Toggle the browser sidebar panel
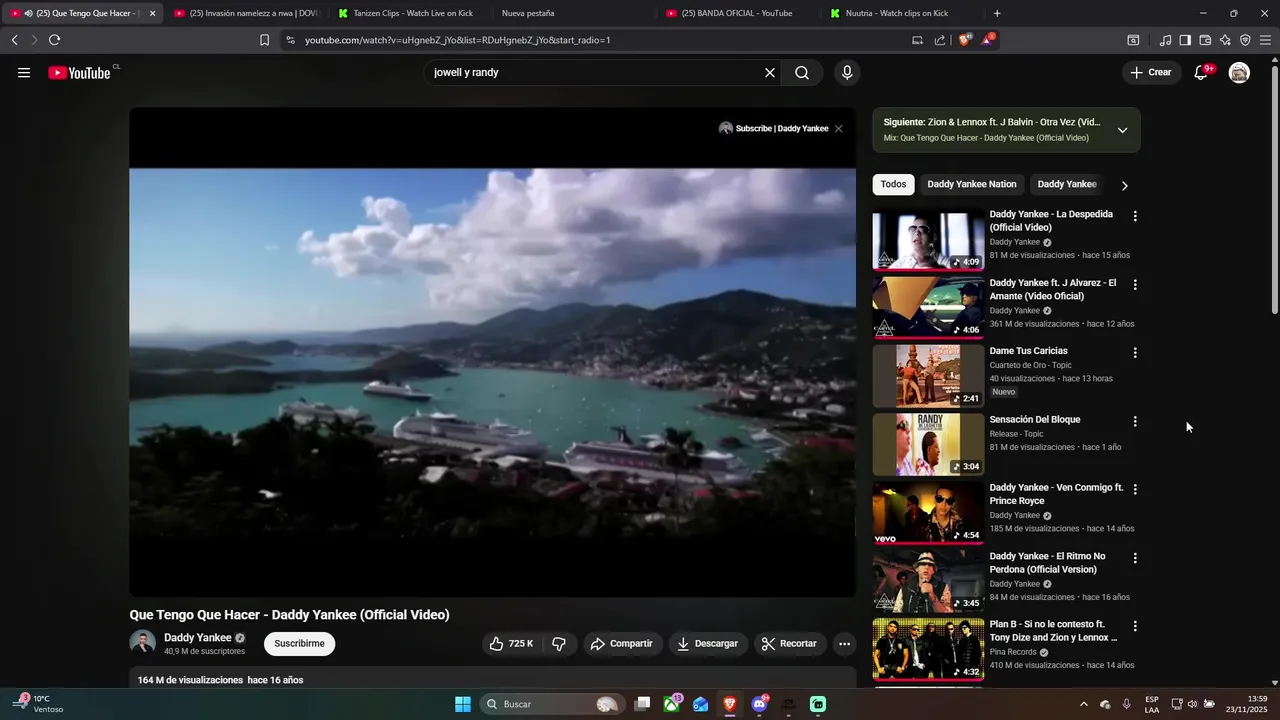This screenshot has width=1280, height=720. click(1185, 40)
